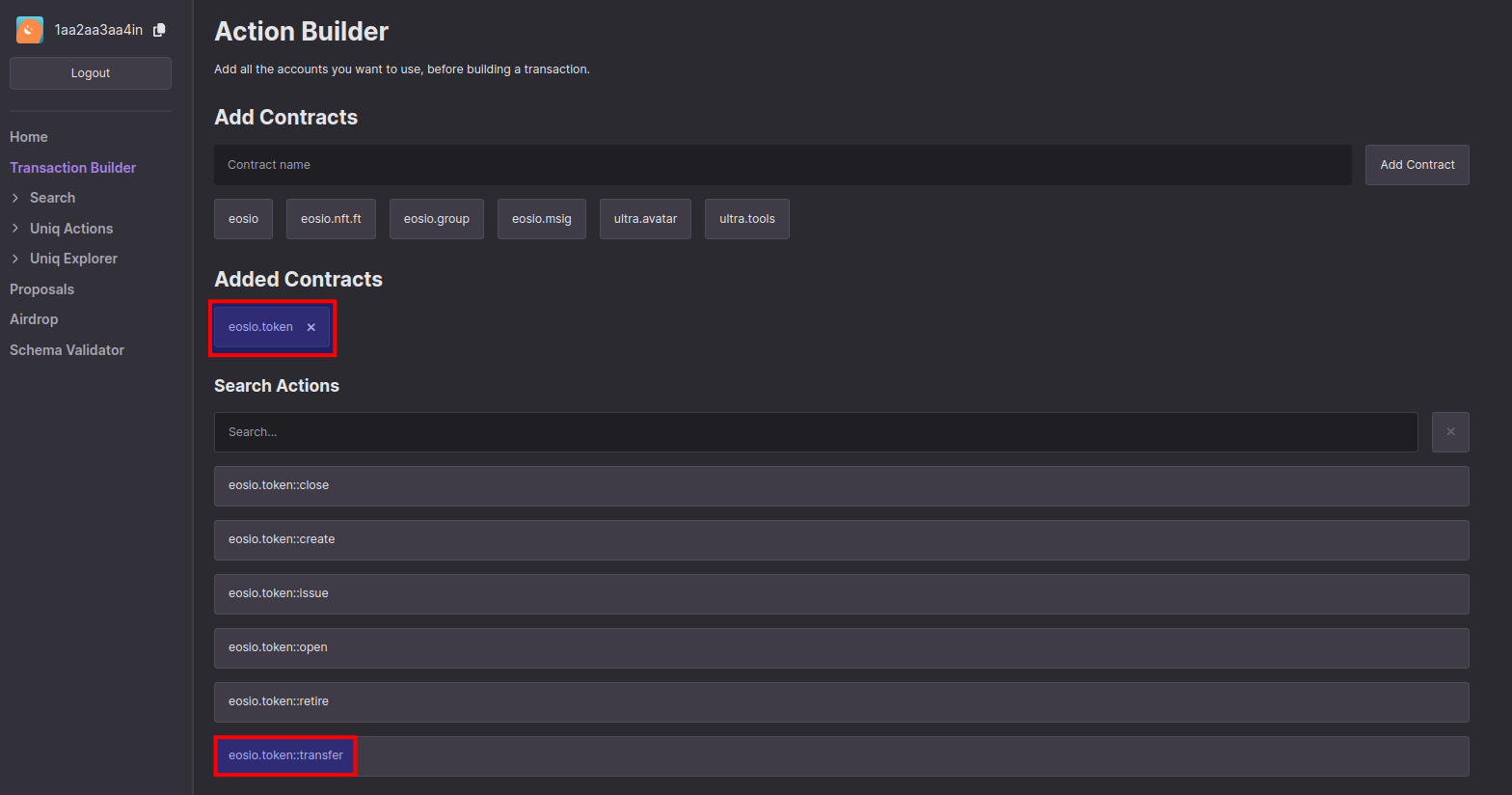The image size is (1512, 795).
Task: Click the Action Builder heading
Action: click(301, 32)
